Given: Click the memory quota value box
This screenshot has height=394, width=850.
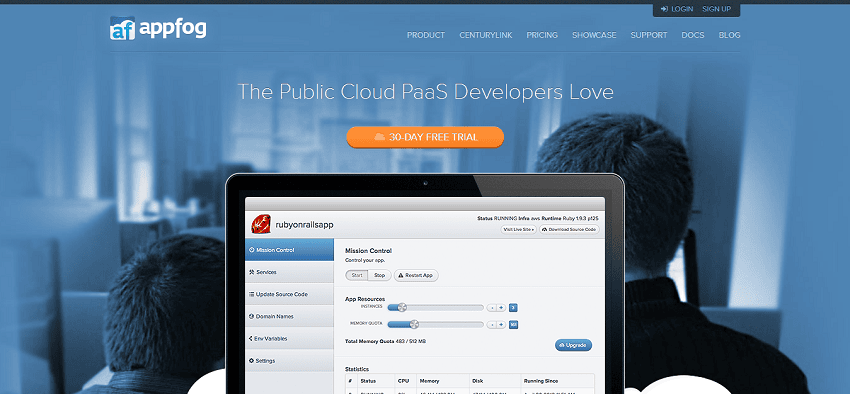Looking at the screenshot, I should point(513,325).
